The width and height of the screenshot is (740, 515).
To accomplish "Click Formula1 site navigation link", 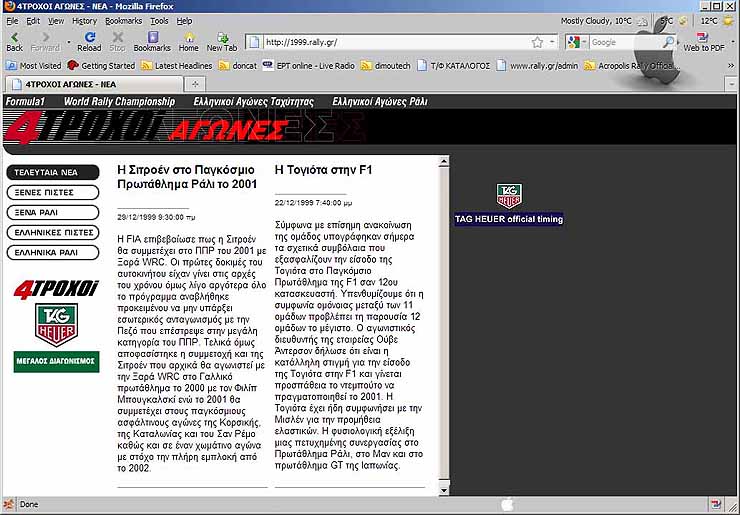I will [x=25, y=101].
